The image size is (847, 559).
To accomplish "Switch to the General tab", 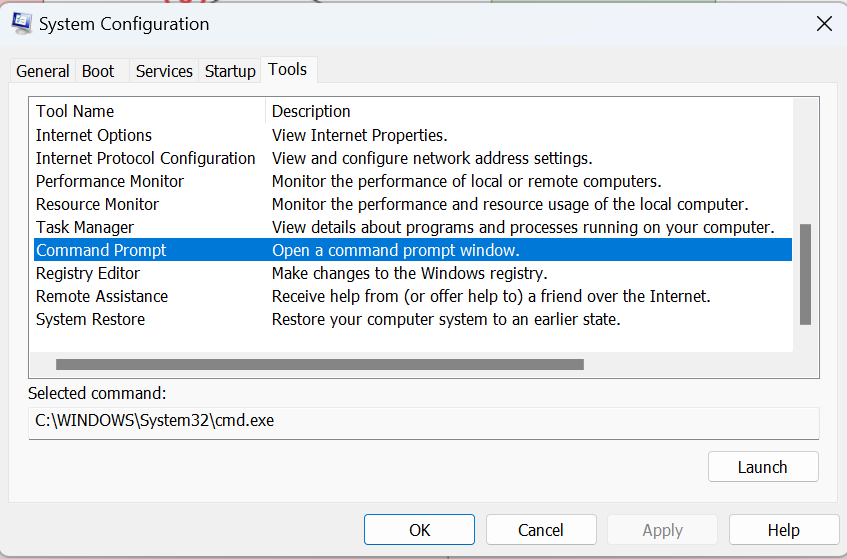I will click(43, 71).
